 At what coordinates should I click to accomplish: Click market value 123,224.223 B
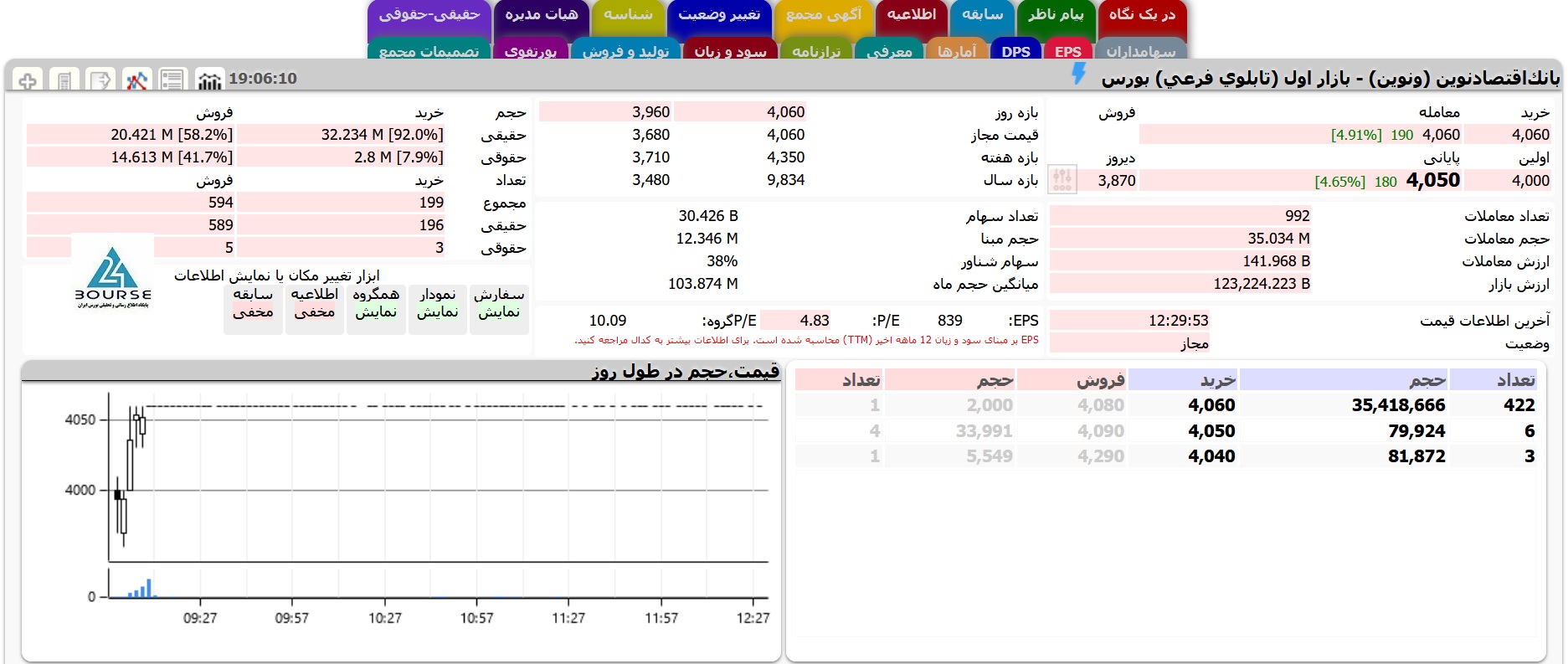coord(1262,284)
